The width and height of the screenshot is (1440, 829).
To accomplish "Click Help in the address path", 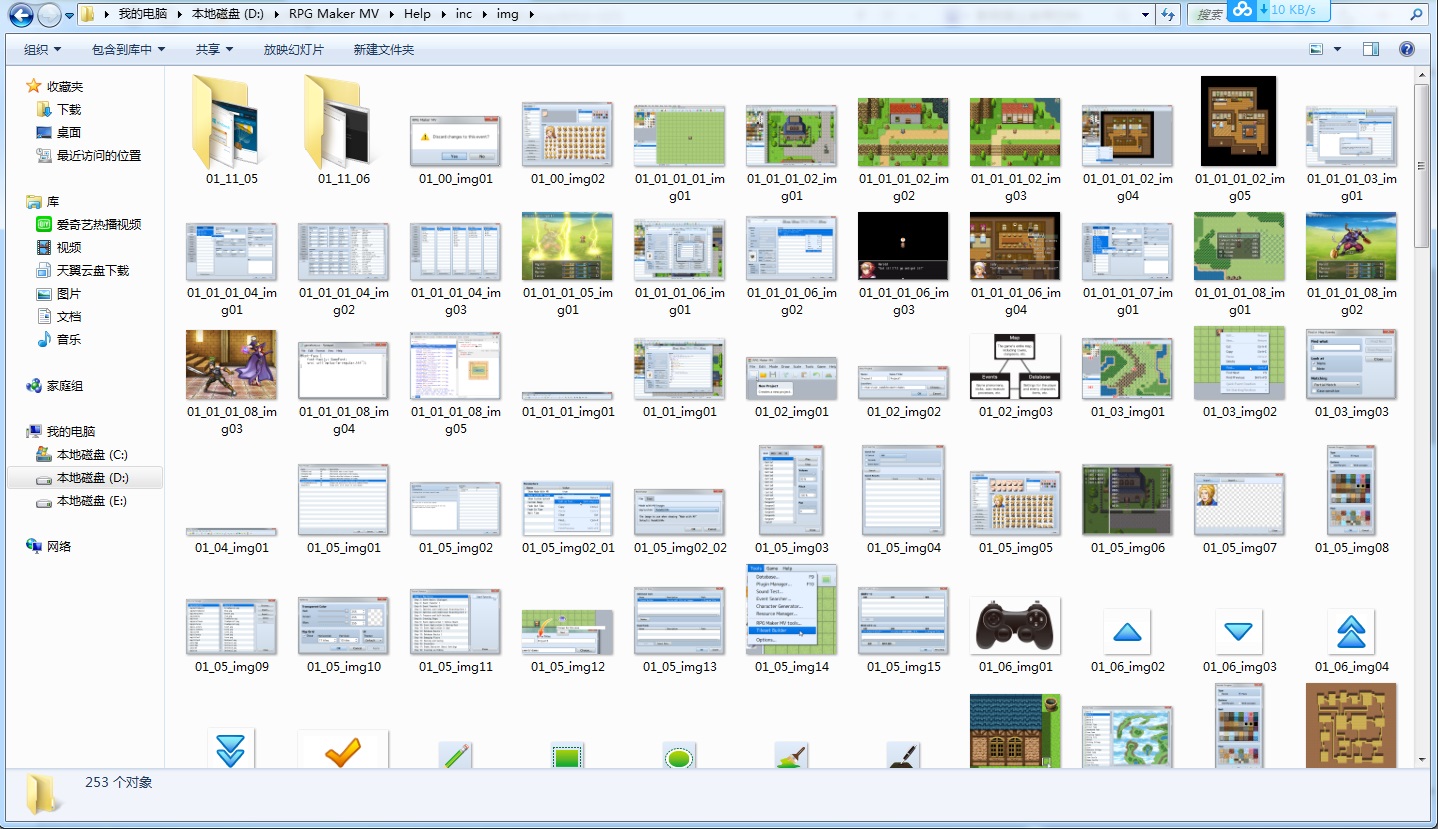I will point(418,14).
